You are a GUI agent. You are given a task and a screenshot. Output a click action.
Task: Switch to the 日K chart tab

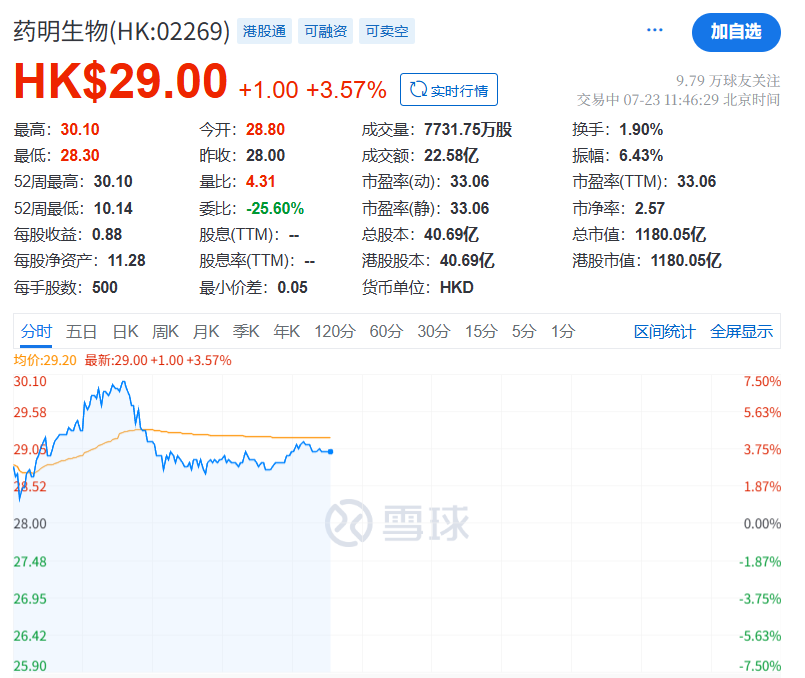pos(125,332)
